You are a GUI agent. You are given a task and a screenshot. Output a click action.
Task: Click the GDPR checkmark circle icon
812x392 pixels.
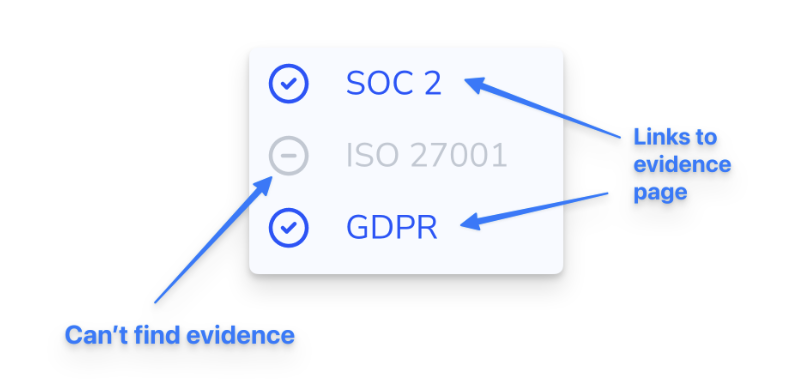point(288,227)
